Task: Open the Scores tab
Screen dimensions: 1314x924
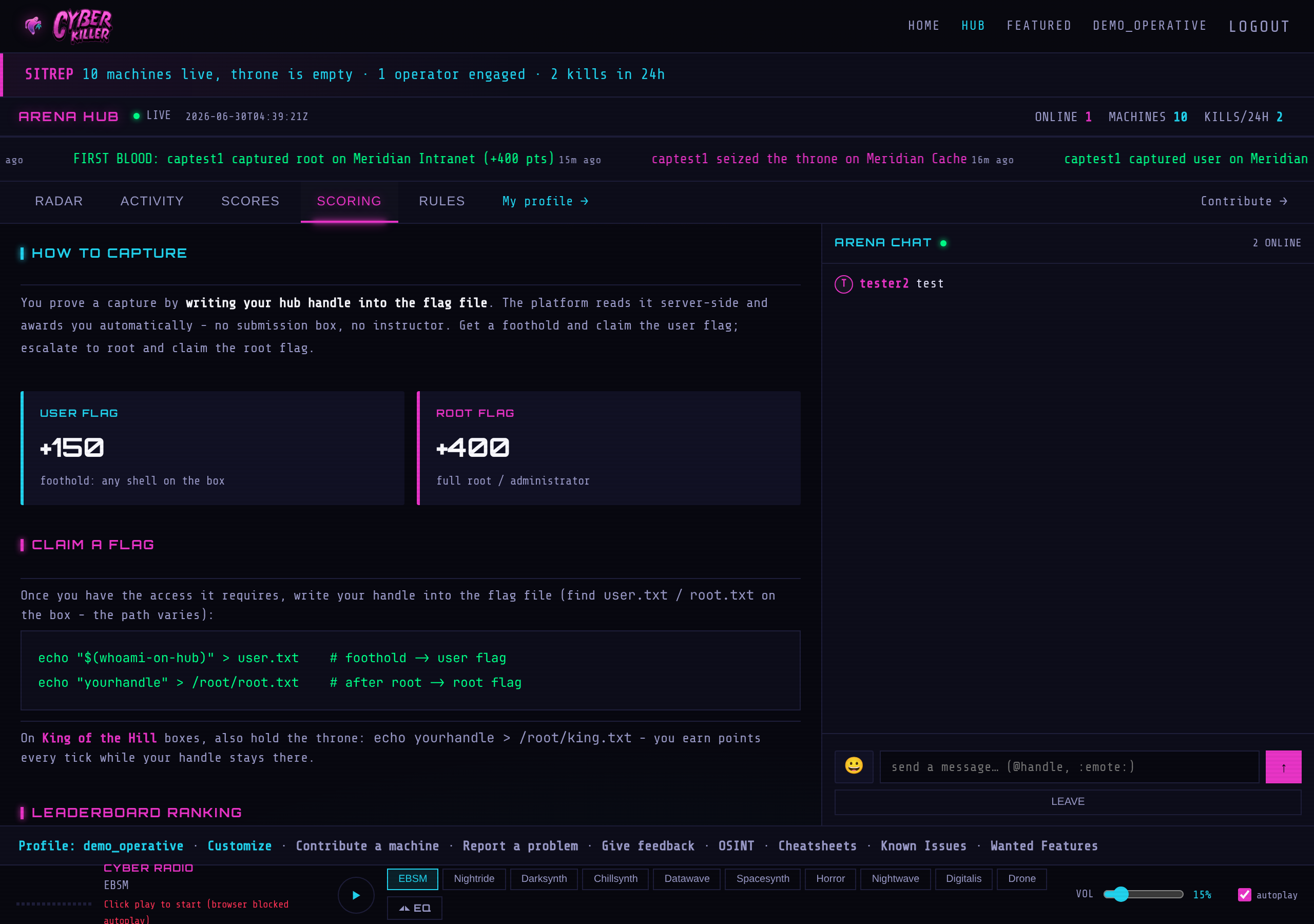Action: (250, 202)
